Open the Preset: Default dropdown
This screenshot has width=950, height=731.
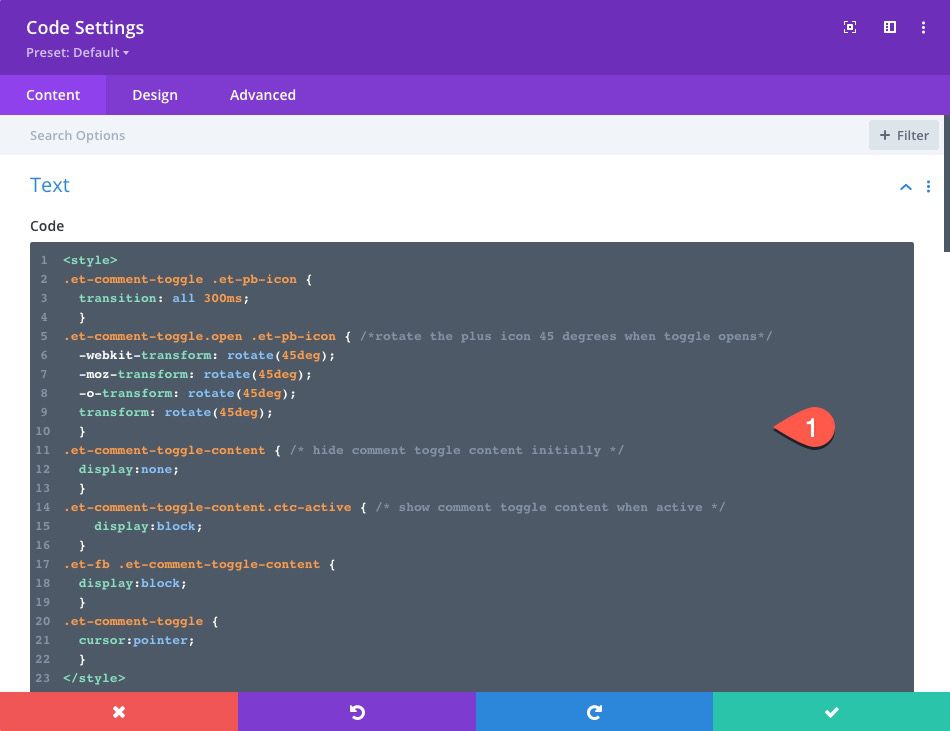(78, 52)
